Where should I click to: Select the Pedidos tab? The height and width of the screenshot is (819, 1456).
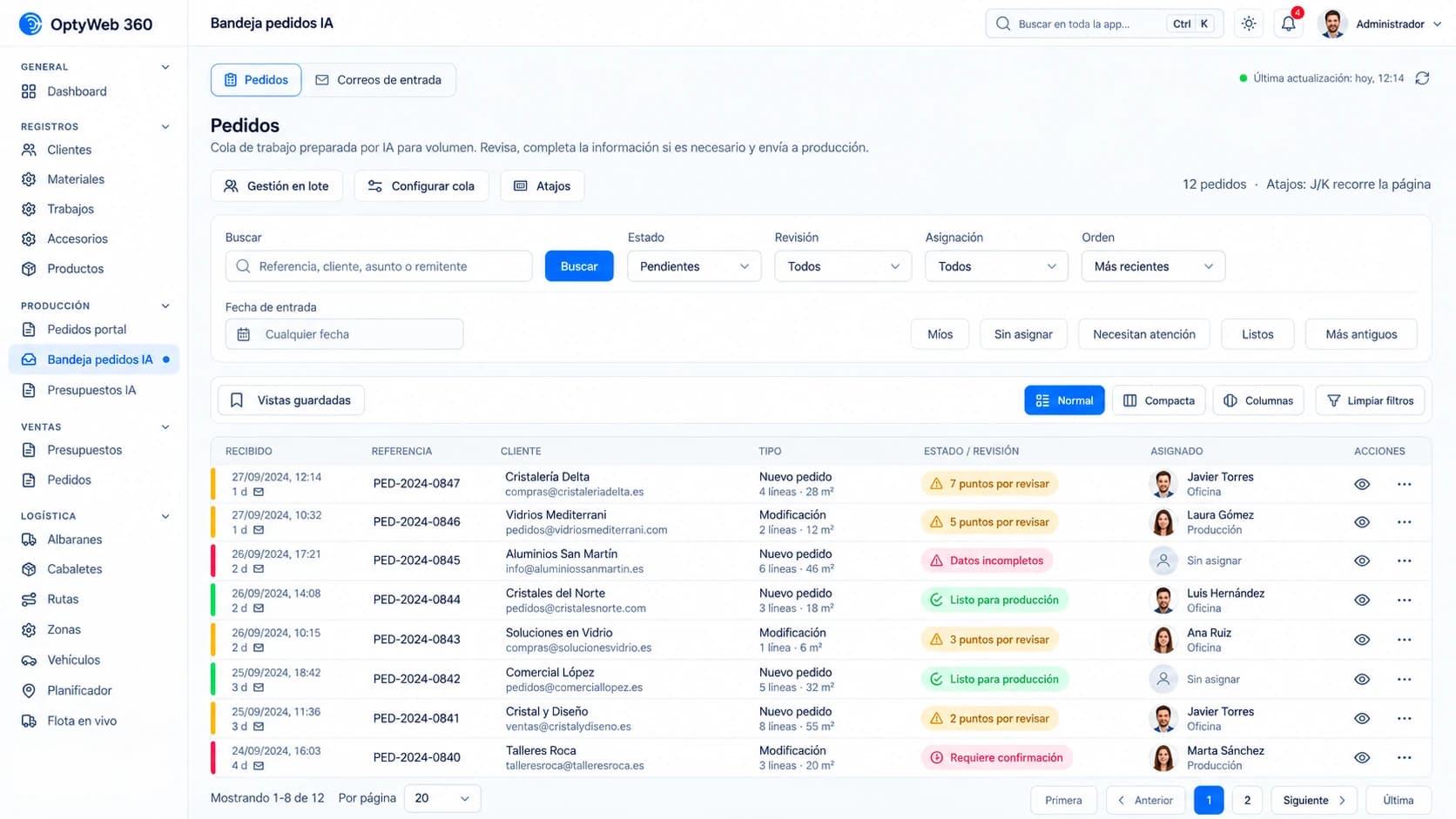coord(256,80)
